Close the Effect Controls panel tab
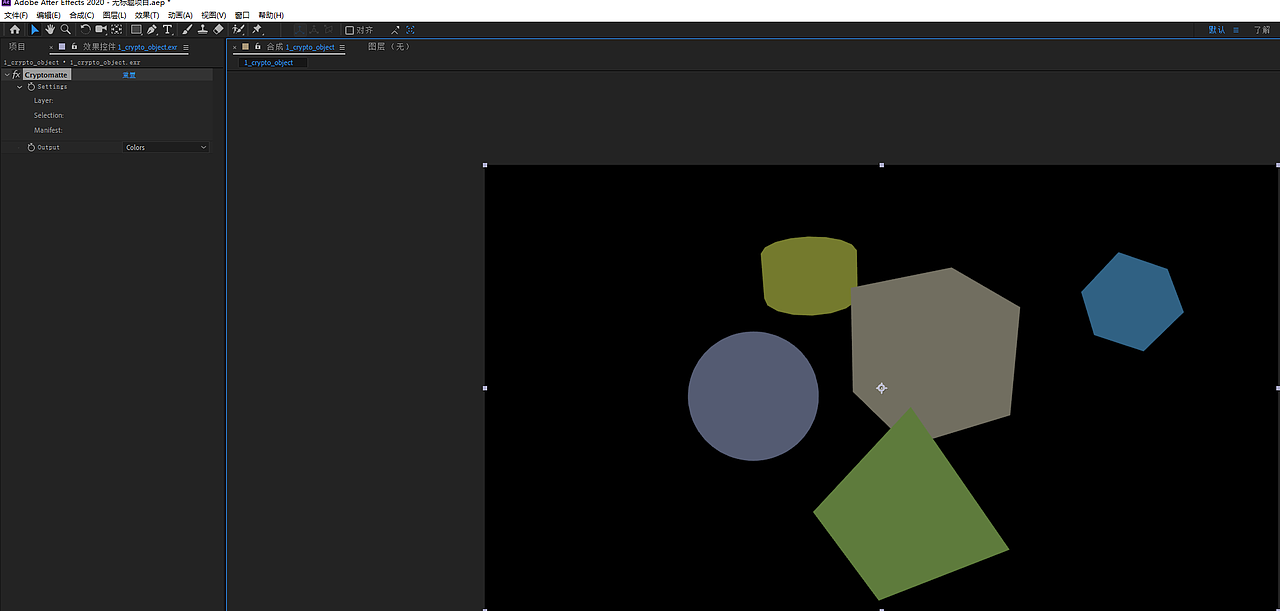This screenshot has height=611, width=1280. click(51, 47)
